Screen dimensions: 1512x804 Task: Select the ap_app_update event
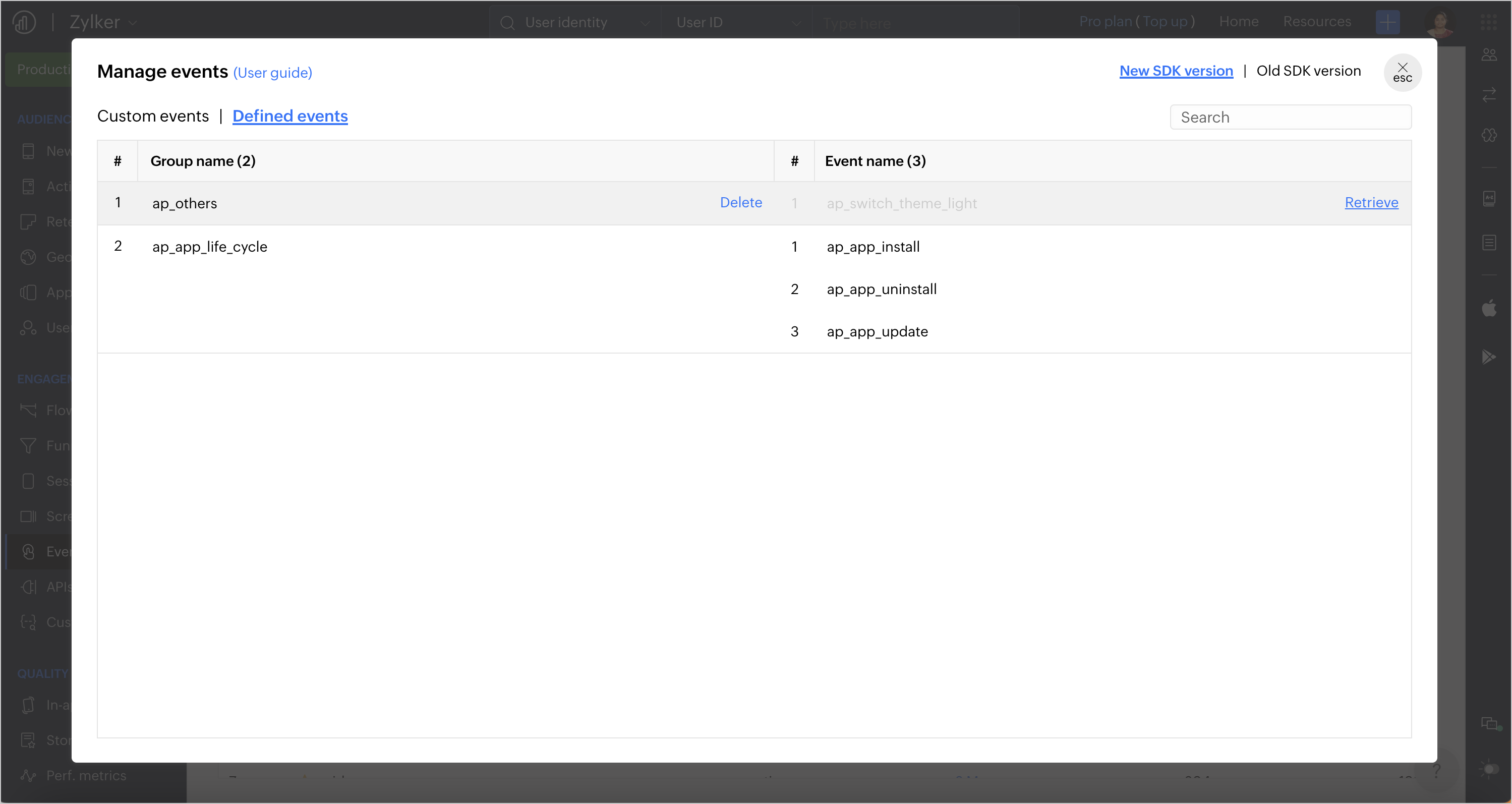point(877,331)
